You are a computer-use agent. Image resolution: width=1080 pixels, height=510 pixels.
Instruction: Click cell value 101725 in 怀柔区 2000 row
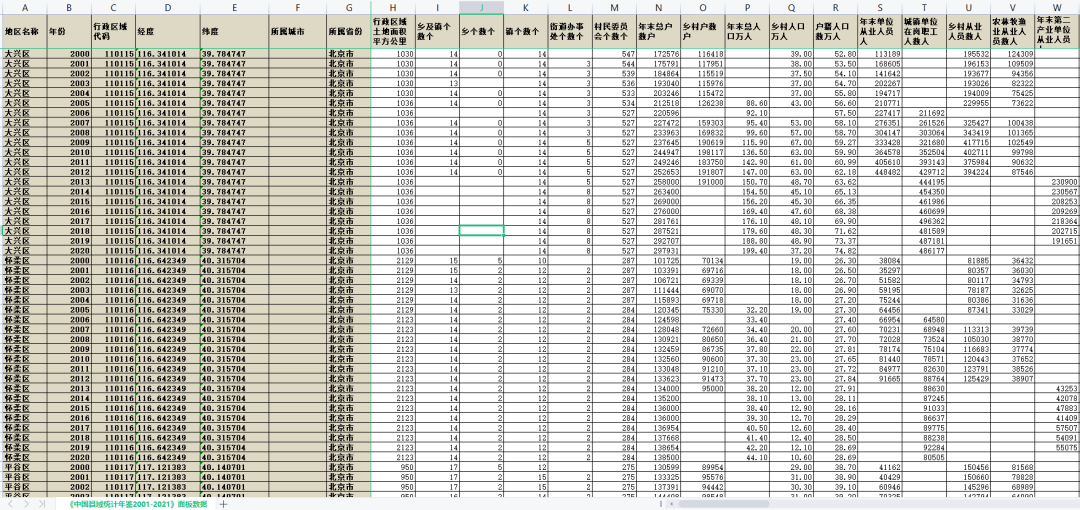[659, 260]
